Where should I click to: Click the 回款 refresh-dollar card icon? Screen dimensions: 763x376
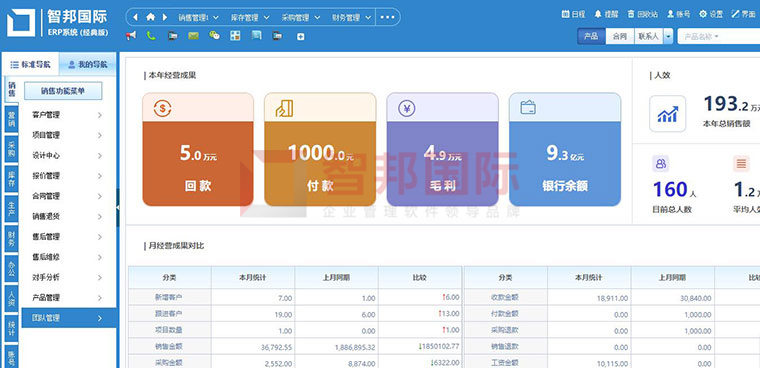tap(162, 108)
